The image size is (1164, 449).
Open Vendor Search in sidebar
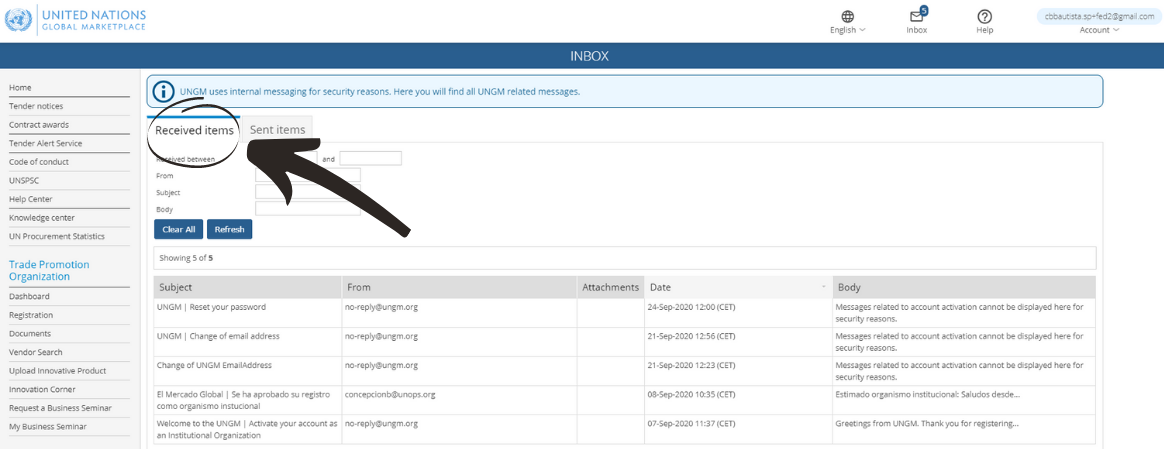(x=36, y=352)
